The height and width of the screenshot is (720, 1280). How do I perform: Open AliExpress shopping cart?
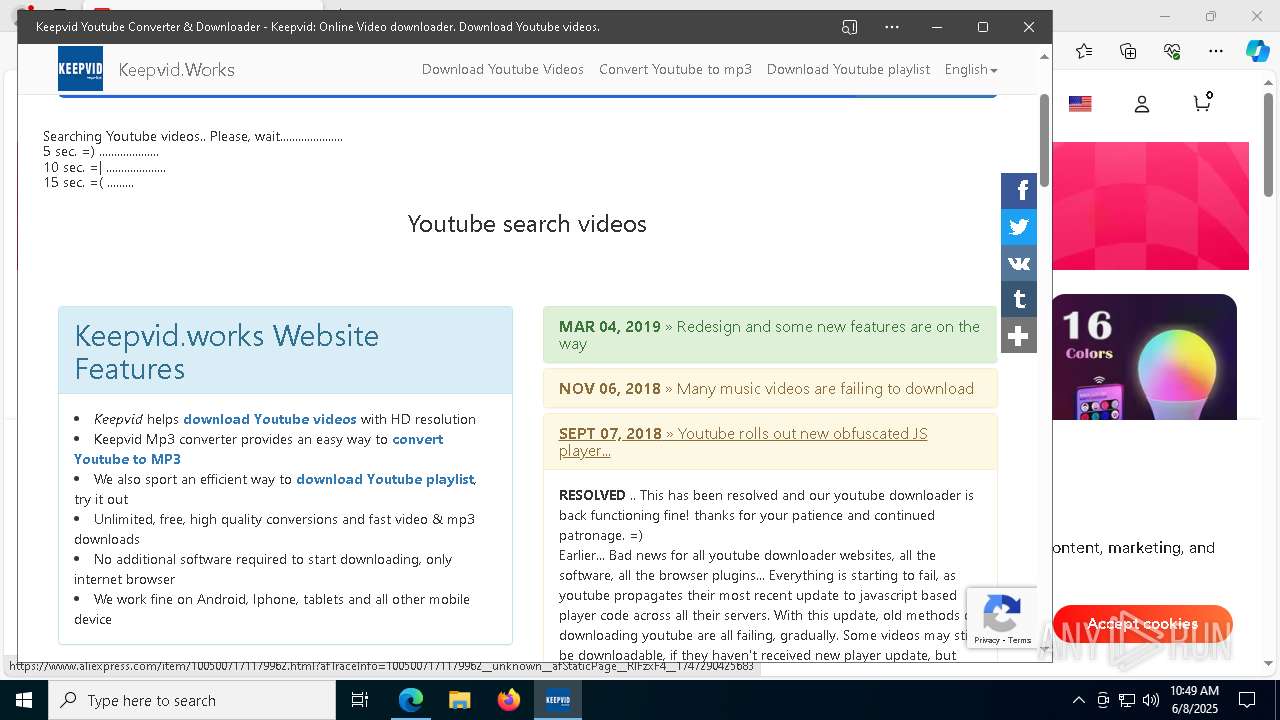(x=1203, y=102)
